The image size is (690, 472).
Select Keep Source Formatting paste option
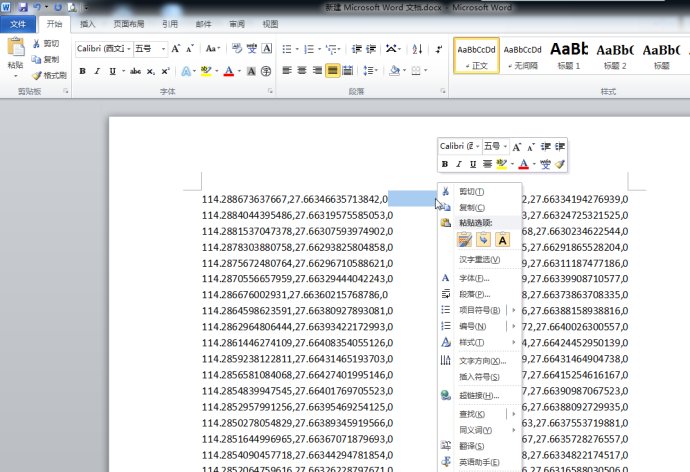(x=464, y=239)
